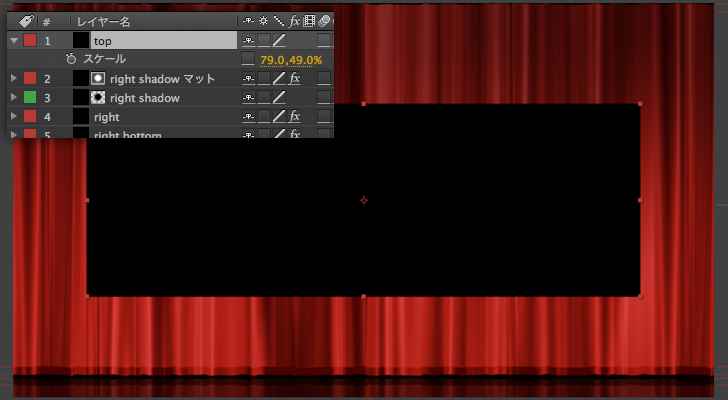This screenshot has height=400, width=728.
Task: Collapse the top layer properties
Action: pos(13,41)
